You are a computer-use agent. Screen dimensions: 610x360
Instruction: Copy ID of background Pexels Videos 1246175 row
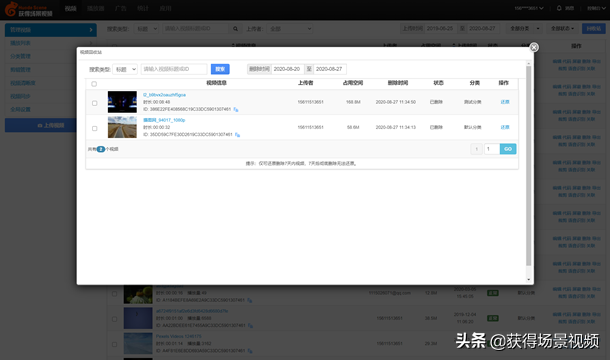point(250,351)
